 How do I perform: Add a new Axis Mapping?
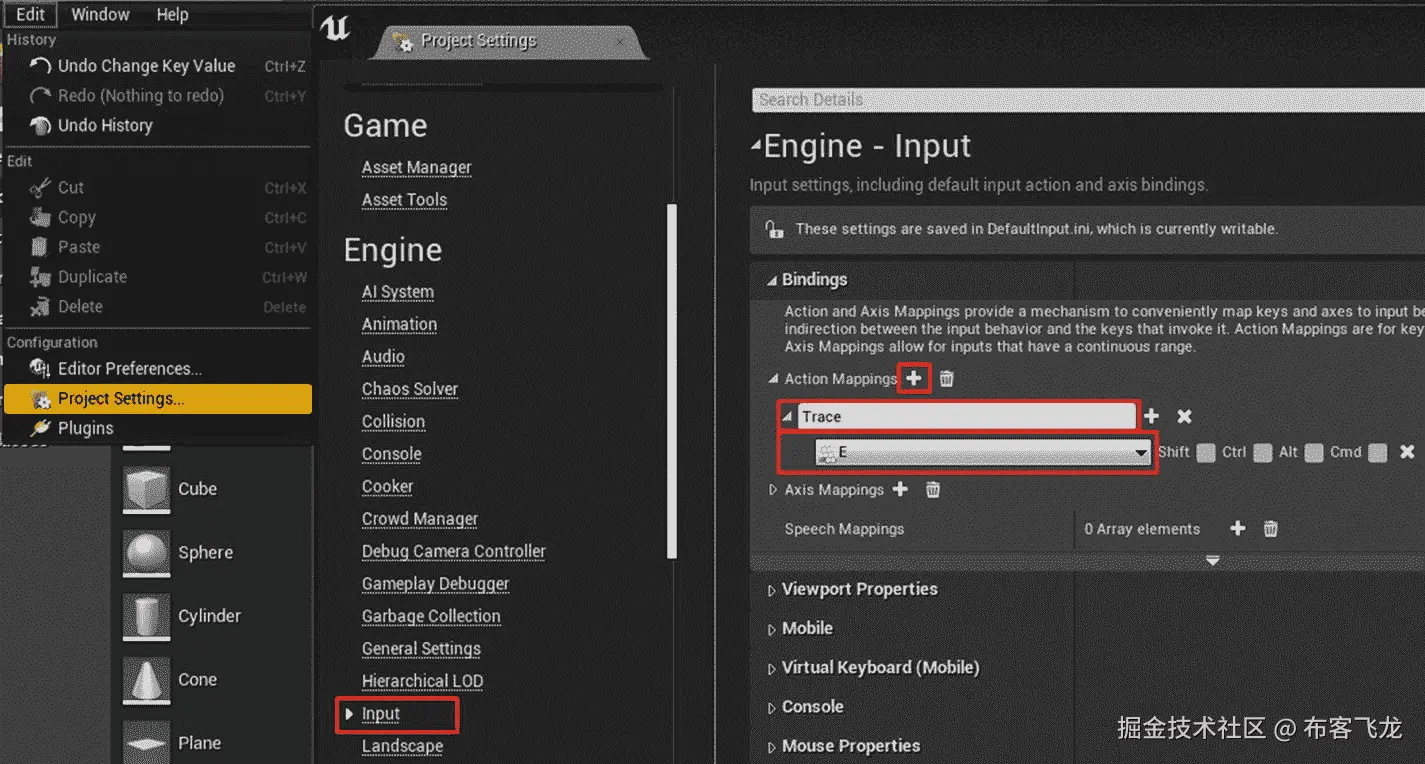coord(900,489)
